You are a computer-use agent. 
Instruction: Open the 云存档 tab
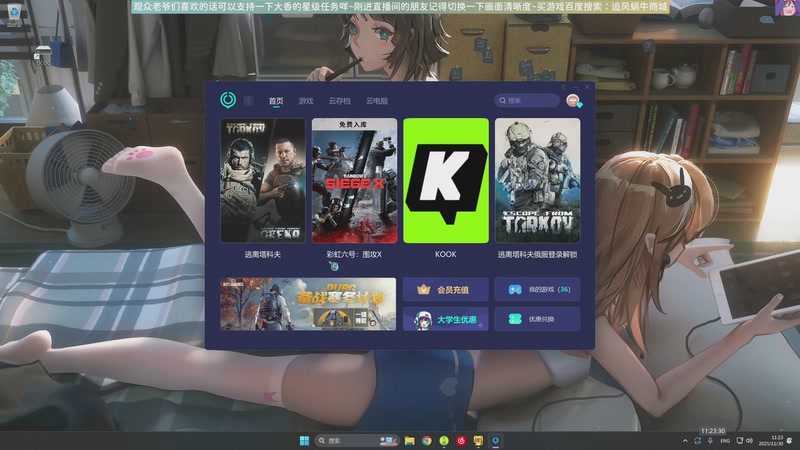click(339, 101)
